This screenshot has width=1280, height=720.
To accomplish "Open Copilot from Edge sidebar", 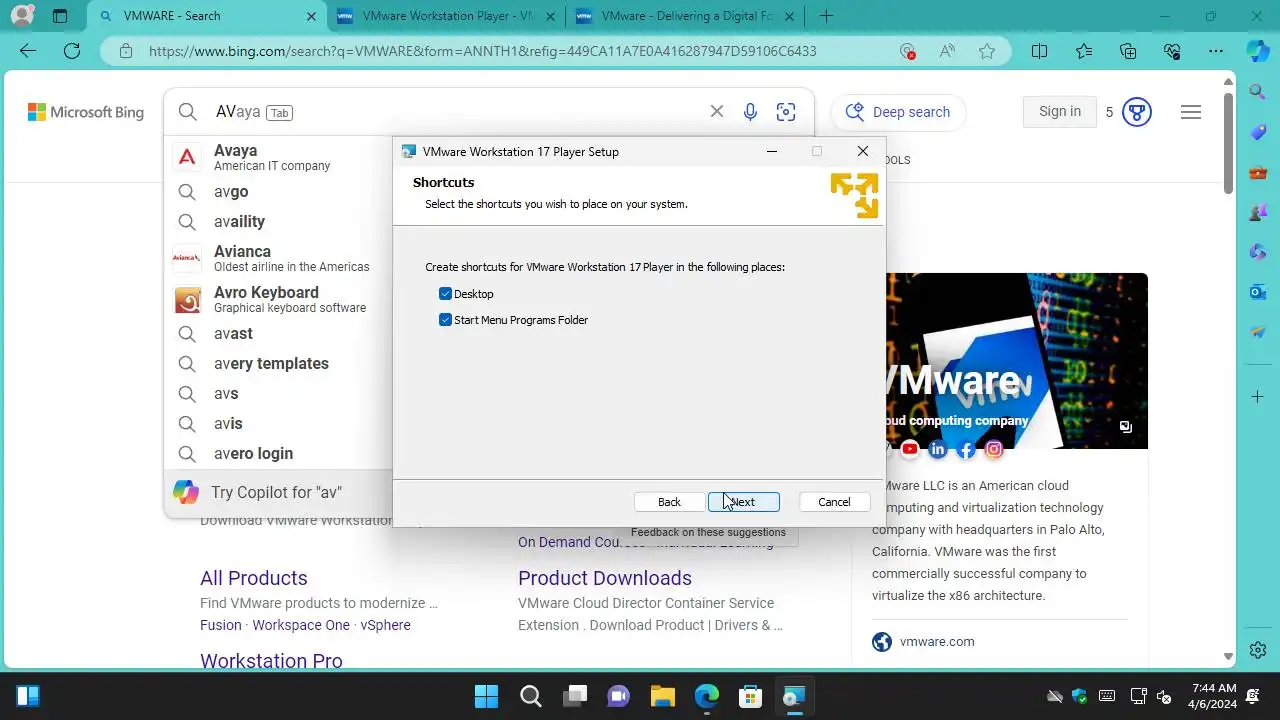I will [x=1258, y=51].
